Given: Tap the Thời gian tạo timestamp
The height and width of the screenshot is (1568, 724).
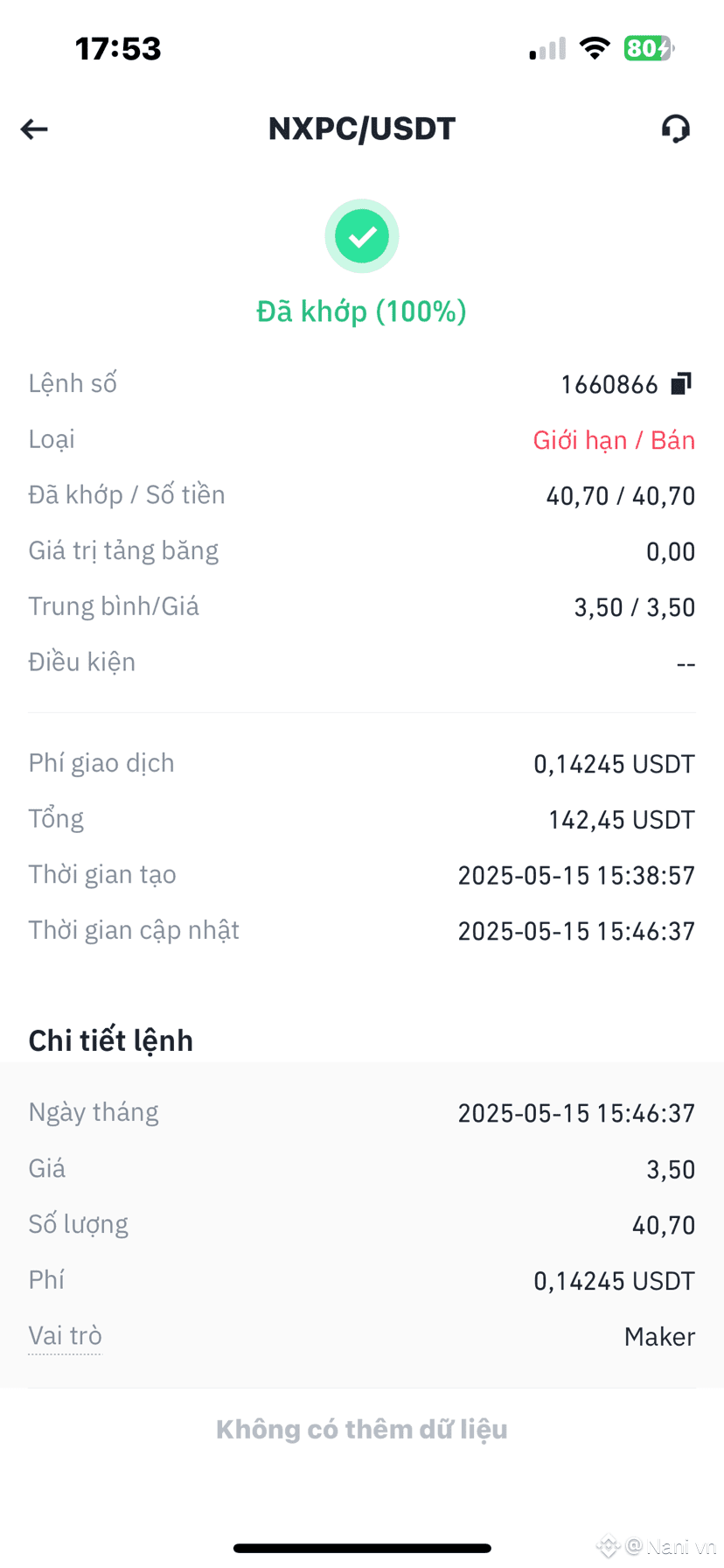Looking at the screenshot, I should [576, 876].
